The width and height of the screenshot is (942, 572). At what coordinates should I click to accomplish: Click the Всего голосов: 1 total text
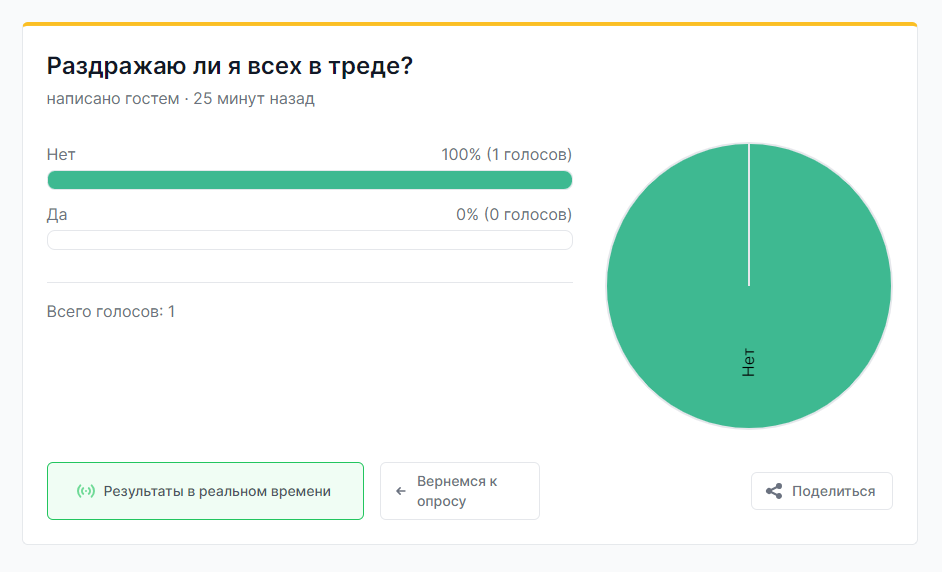pos(111,311)
